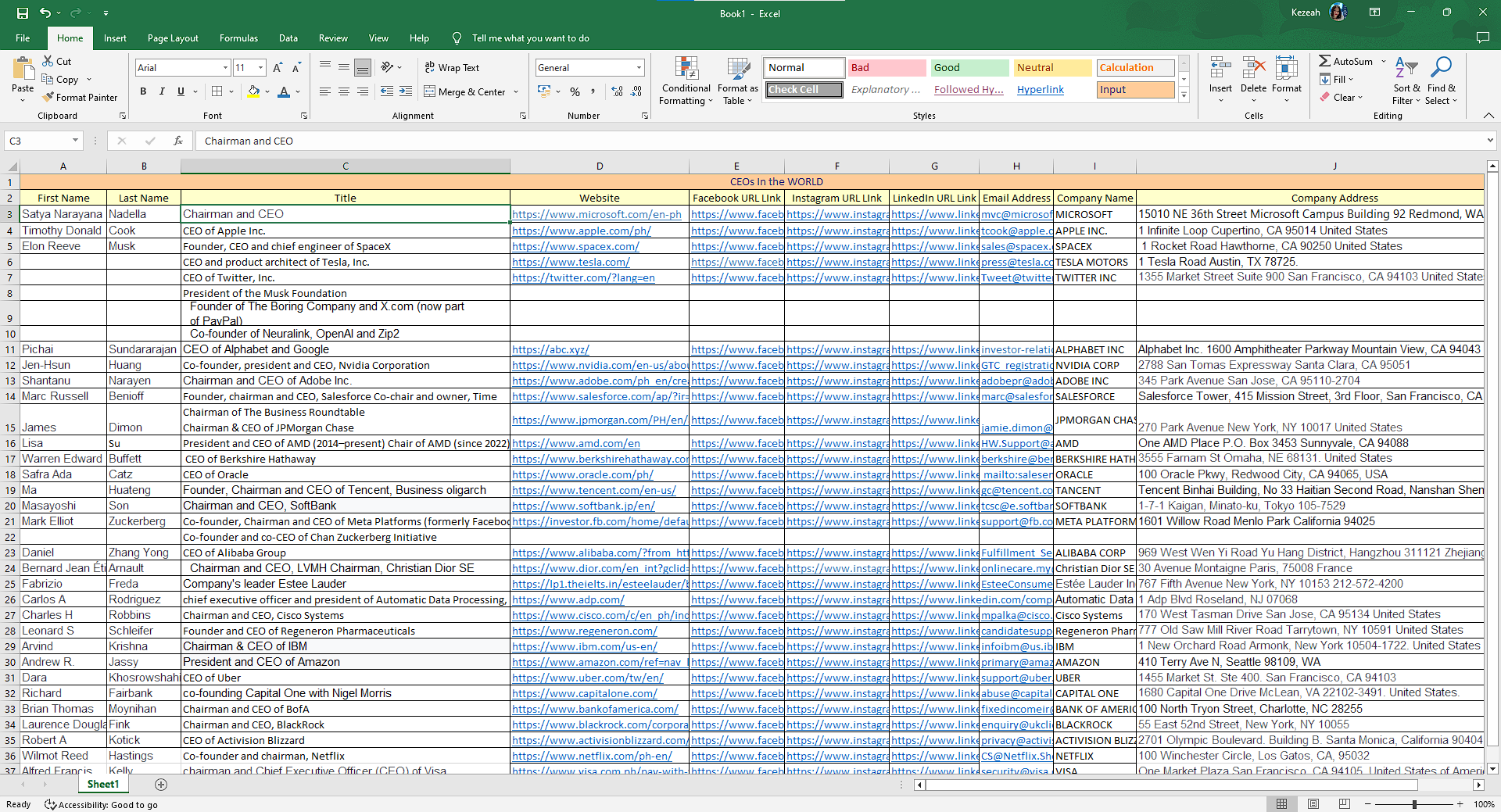The height and width of the screenshot is (812, 1501).
Task: Click the Comma Style icon
Action: click(593, 91)
